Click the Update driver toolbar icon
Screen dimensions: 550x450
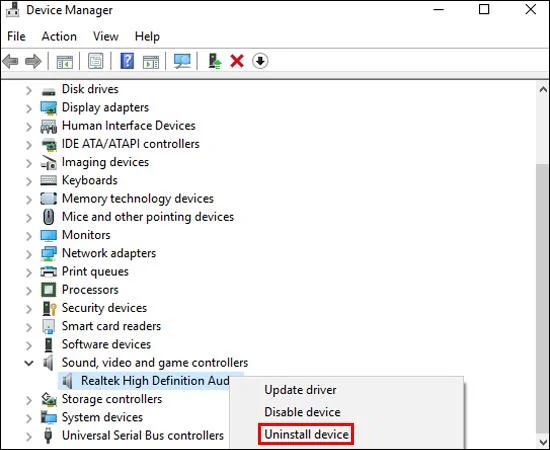pyautogui.click(x=214, y=61)
